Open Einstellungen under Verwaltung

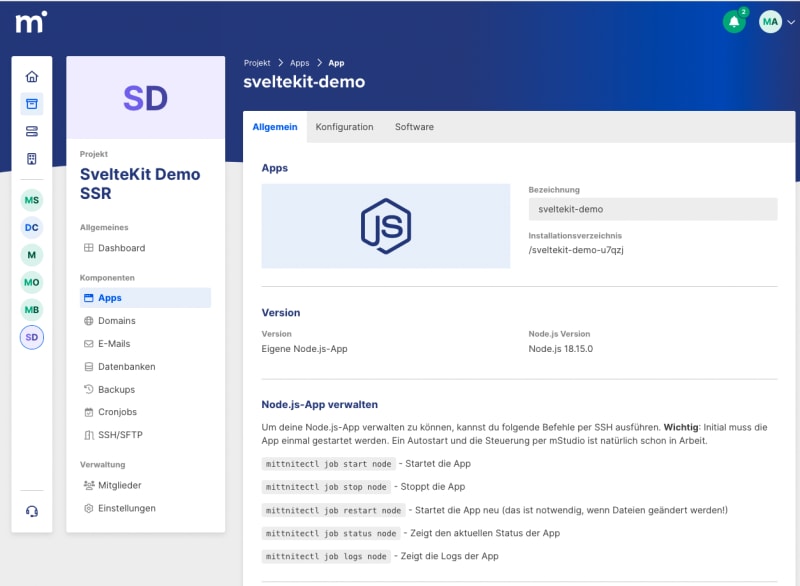[x=145, y=508]
